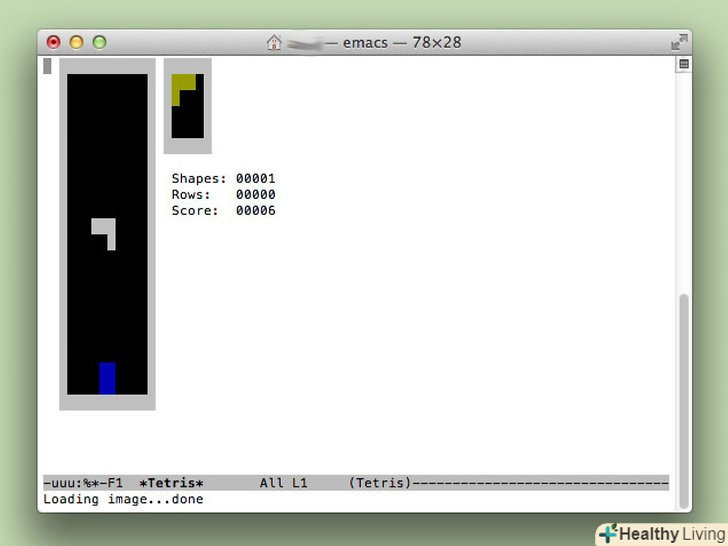Image resolution: width=728 pixels, height=546 pixels.
Task: Click the yellow minimize window button
Action: click(77, 42)
